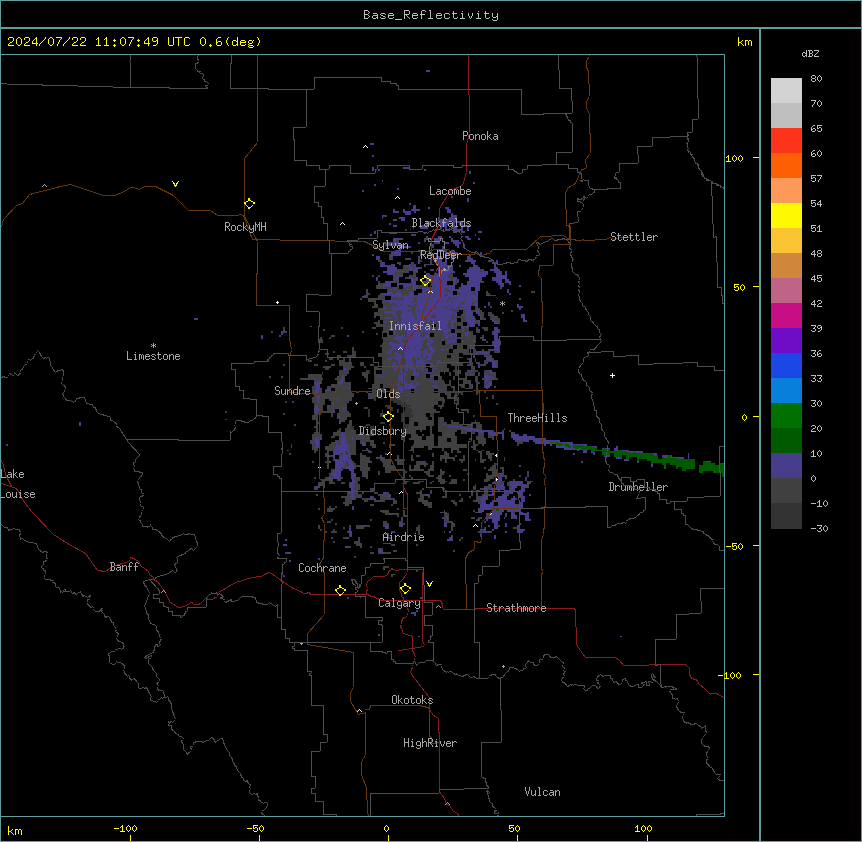Viewport: 862px width, 842px height.
Task: Click the yellow diamond marker above RockyMH
Action: point(250,204)
